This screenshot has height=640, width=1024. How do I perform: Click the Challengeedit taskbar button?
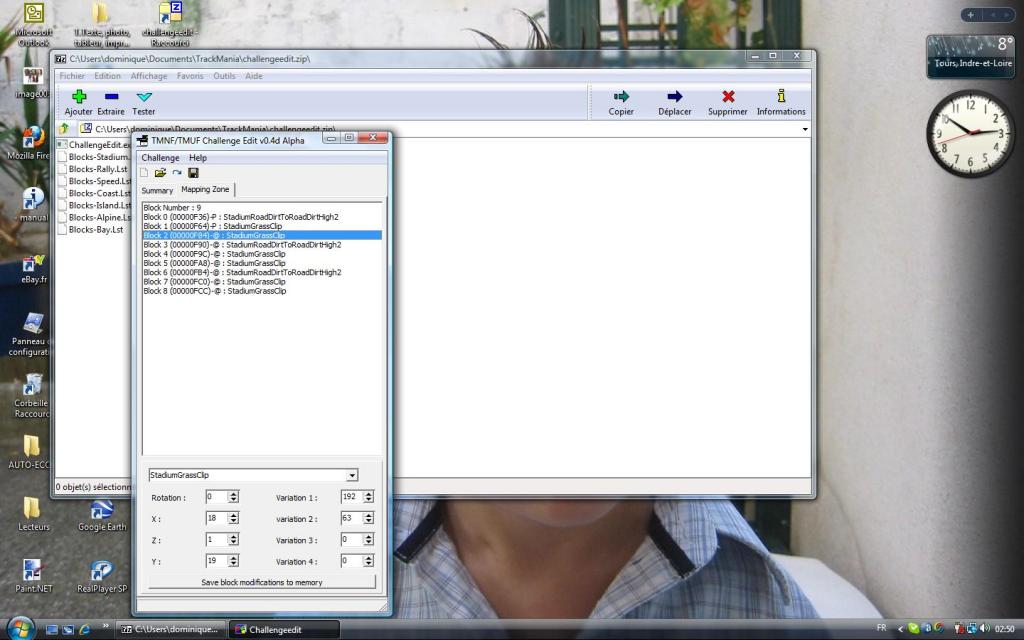[284, 630]
